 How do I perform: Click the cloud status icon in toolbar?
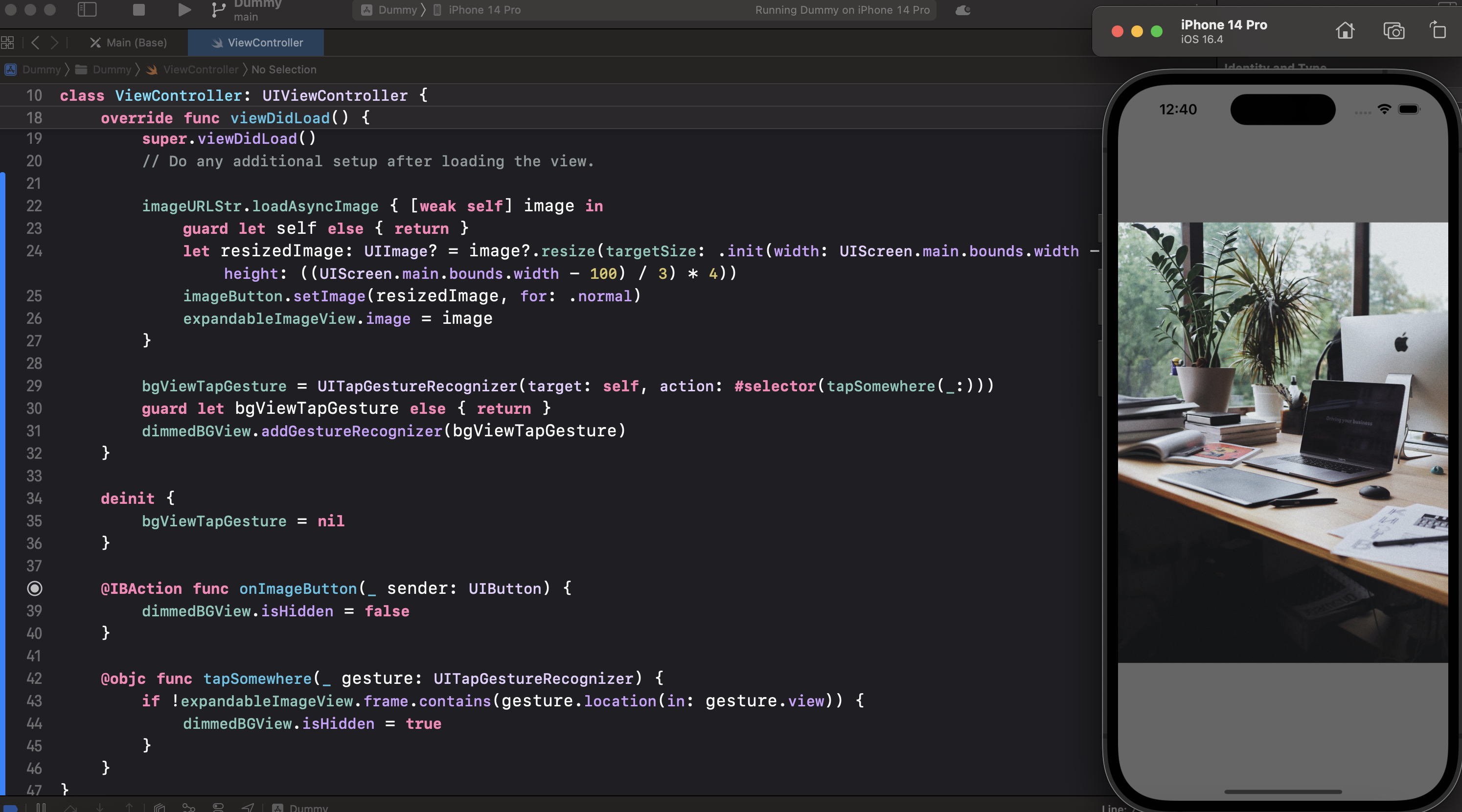[962, 10]
